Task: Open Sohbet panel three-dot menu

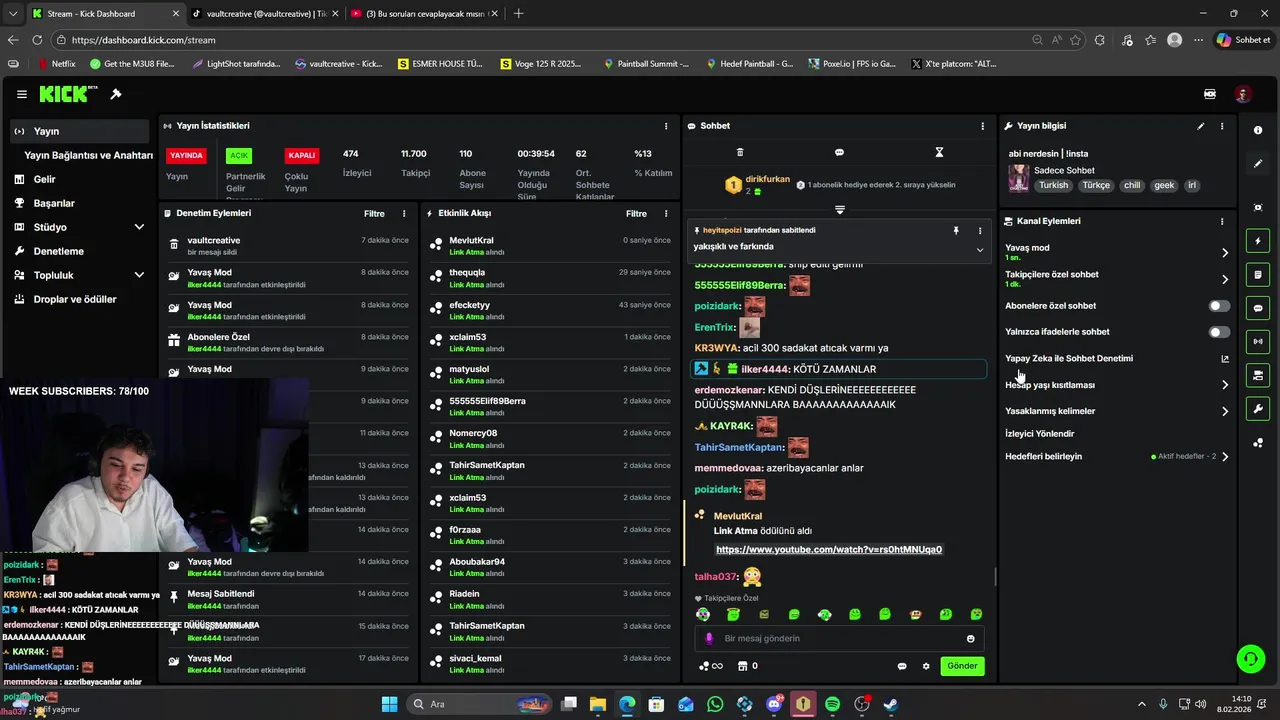Action: point(982,126)
